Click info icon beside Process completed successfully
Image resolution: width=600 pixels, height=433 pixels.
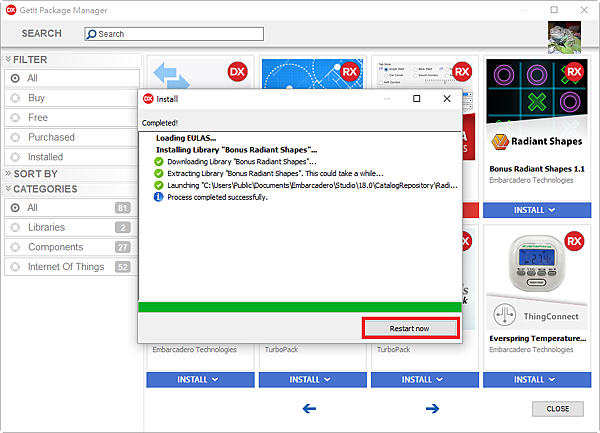158,197
